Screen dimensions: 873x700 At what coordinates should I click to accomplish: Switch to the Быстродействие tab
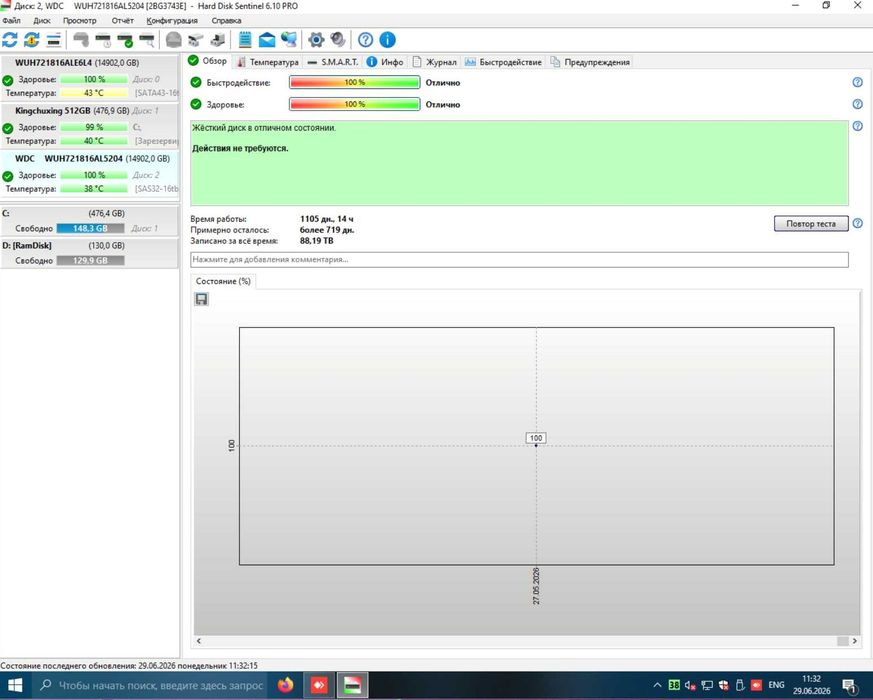503,62
